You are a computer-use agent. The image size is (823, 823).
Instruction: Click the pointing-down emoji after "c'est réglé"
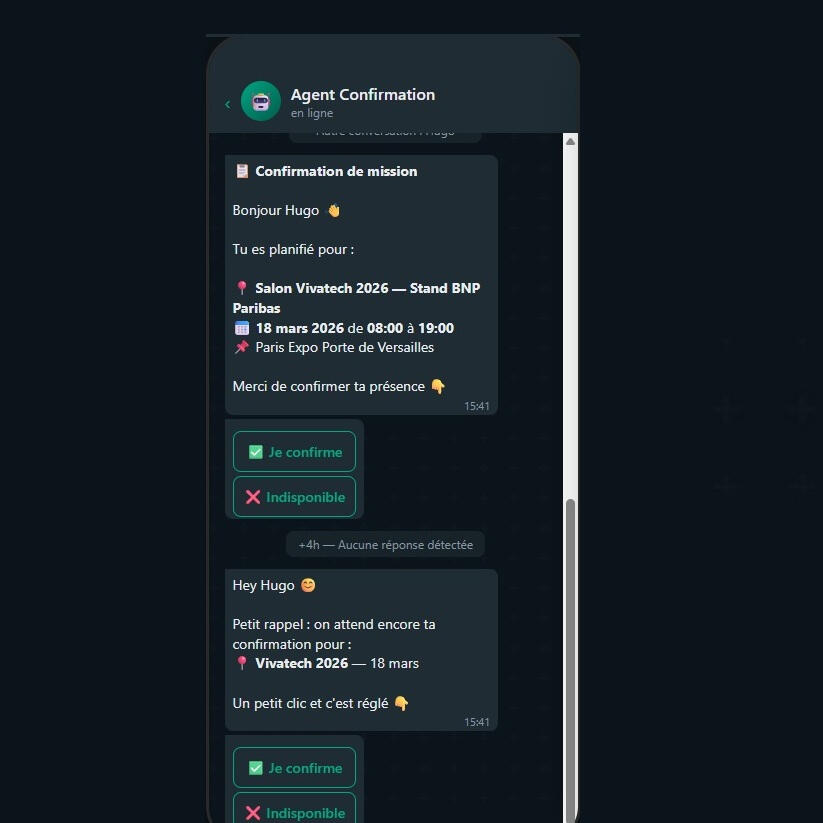401,704
